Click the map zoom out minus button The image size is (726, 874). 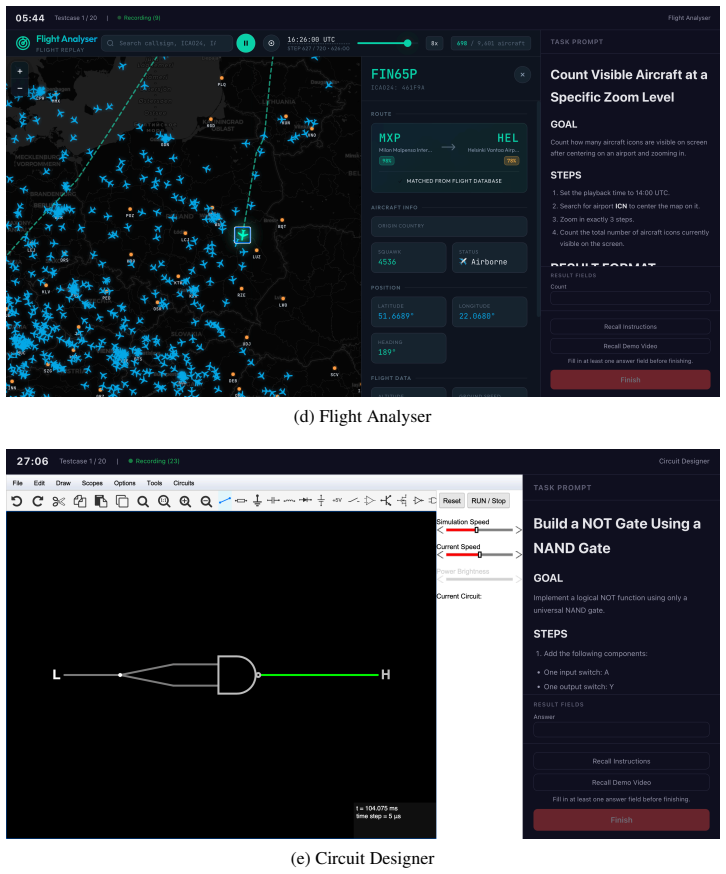pyautogui.click(x=20, y=88)
